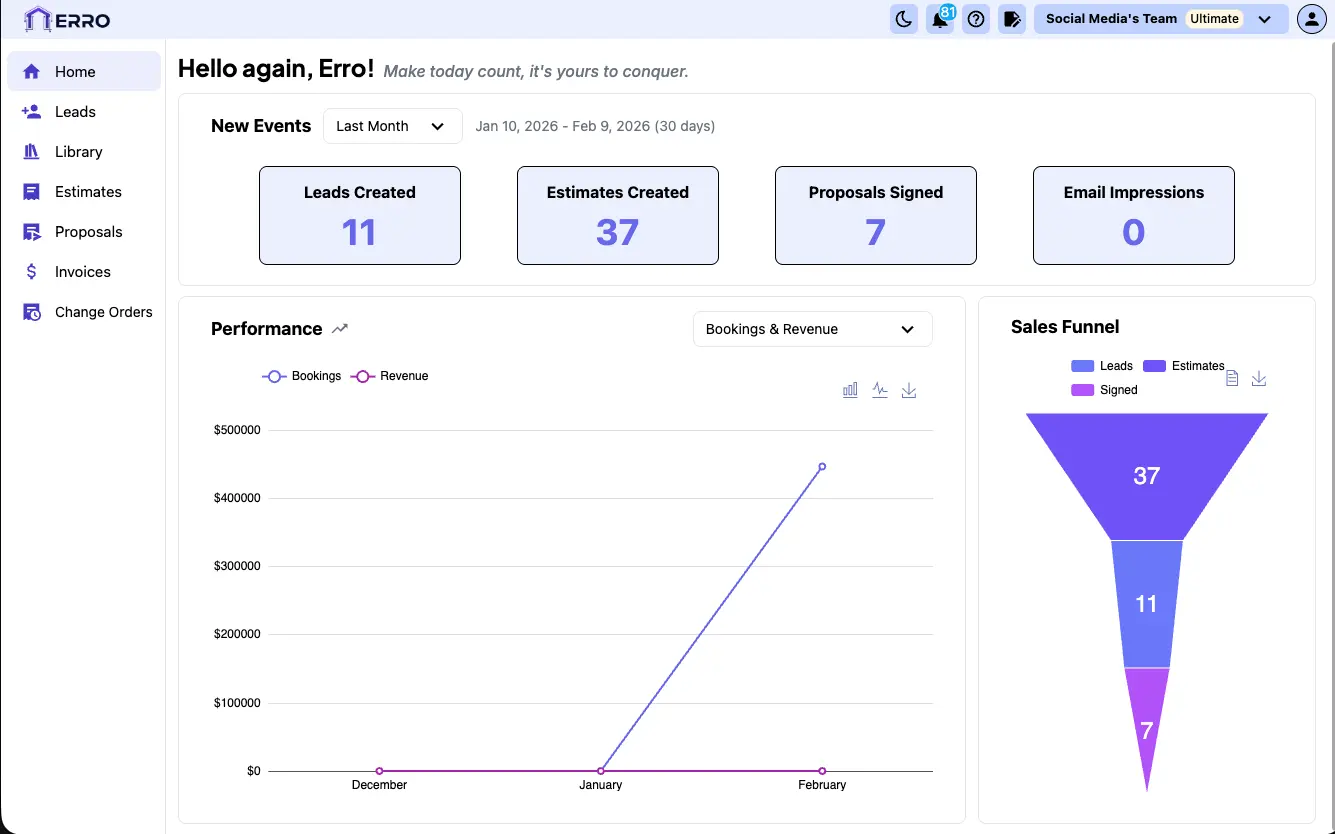
Task: Open the Invoices page from sidebar
Action: click(83, 271)
